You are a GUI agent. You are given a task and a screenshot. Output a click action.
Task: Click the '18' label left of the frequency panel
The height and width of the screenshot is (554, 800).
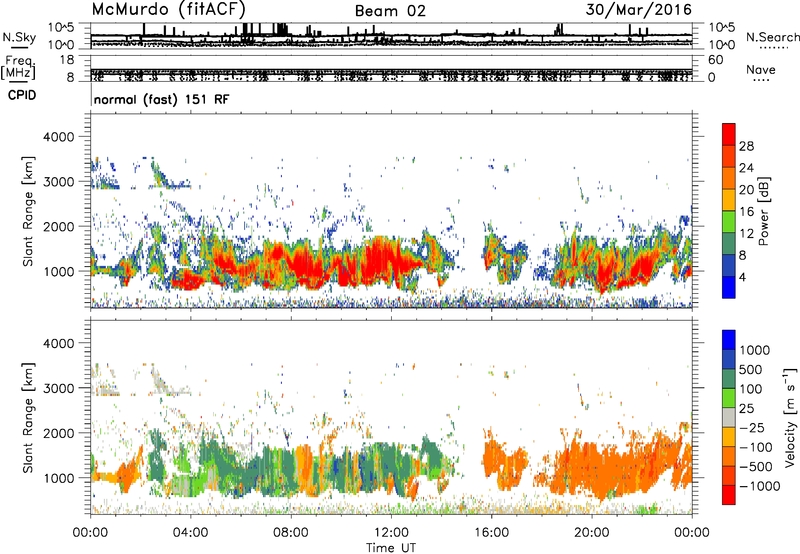[x=67, y=60]
